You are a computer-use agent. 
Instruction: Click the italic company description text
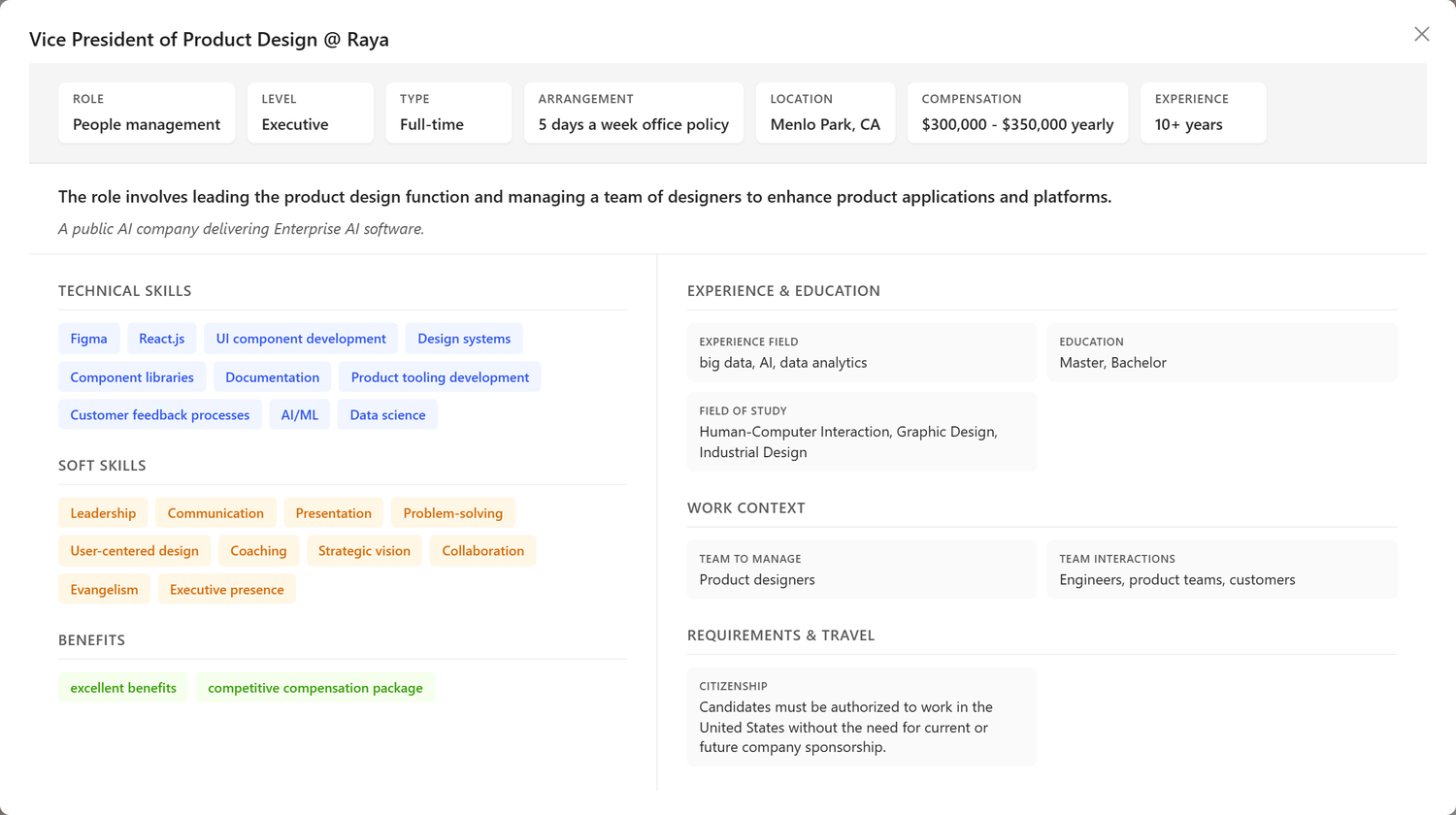[241, 229]
